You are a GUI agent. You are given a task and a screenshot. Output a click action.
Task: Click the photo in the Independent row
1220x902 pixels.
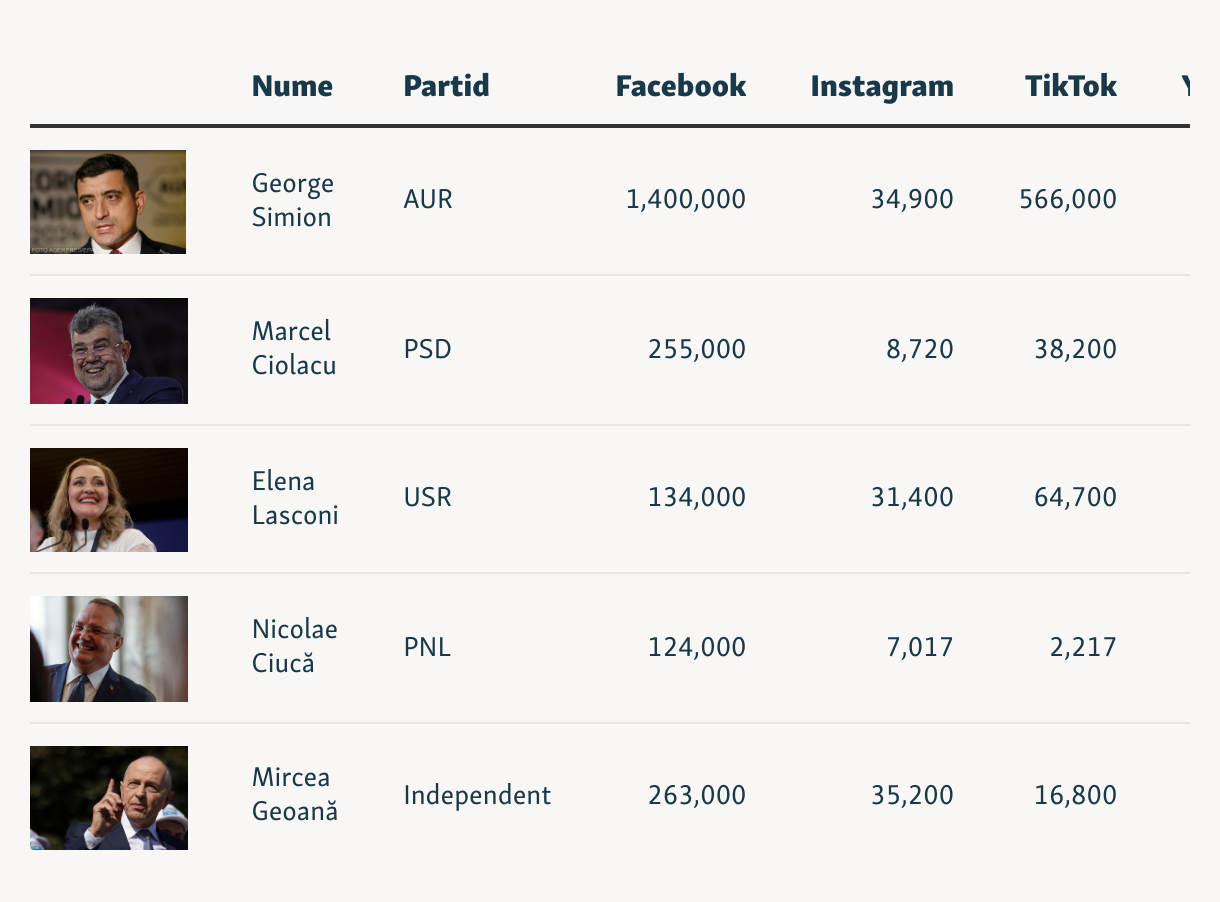[109, 798]
